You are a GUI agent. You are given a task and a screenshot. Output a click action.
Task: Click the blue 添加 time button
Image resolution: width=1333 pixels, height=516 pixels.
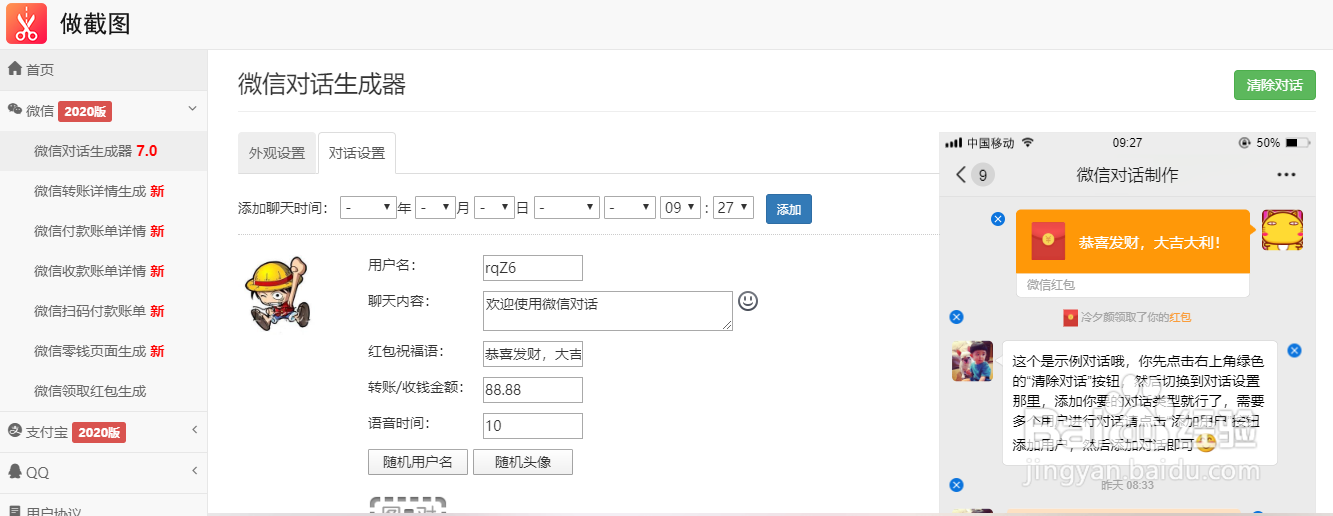coord(789,209)
